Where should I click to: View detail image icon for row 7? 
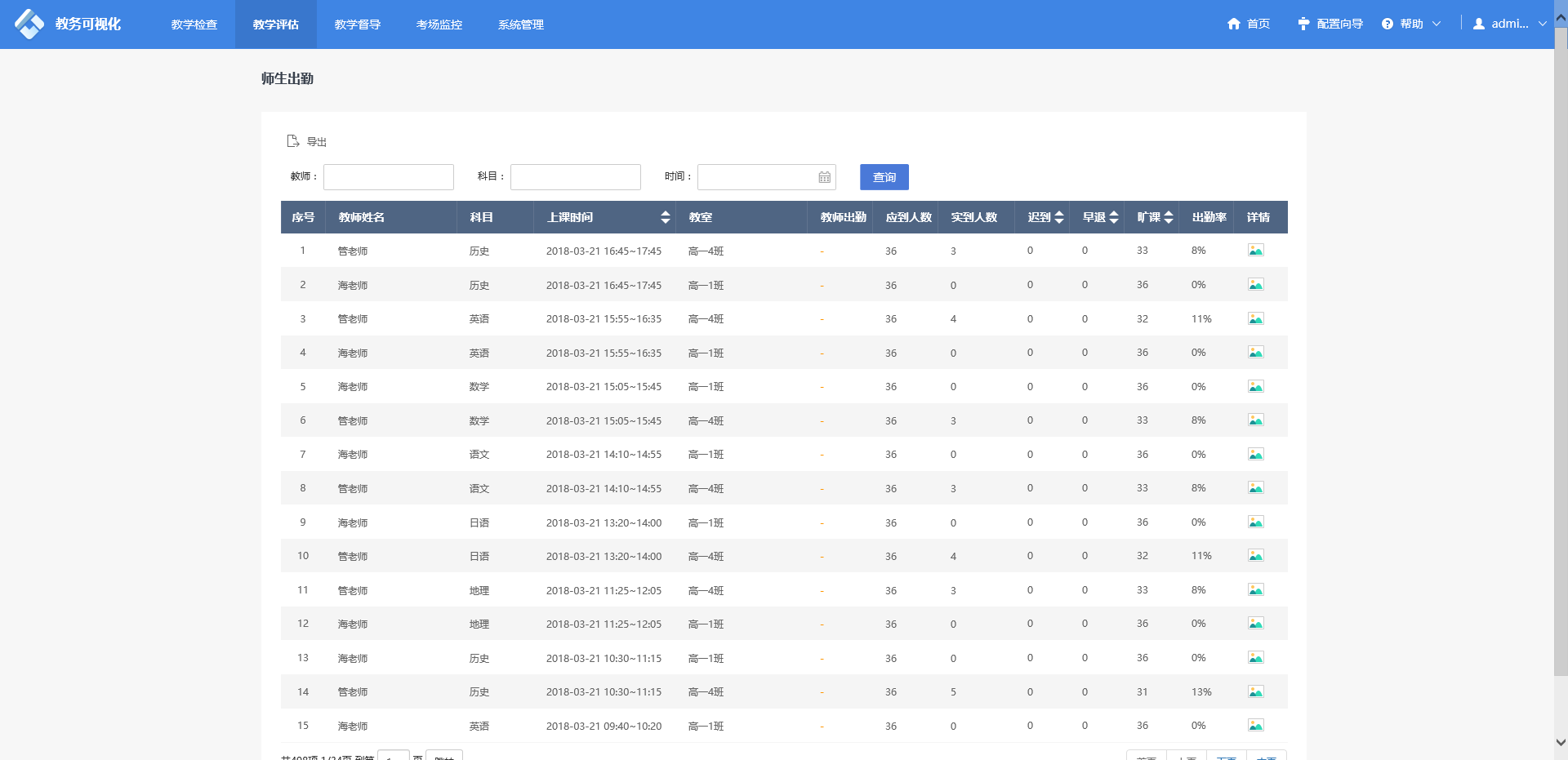(x=1256, y=454)
